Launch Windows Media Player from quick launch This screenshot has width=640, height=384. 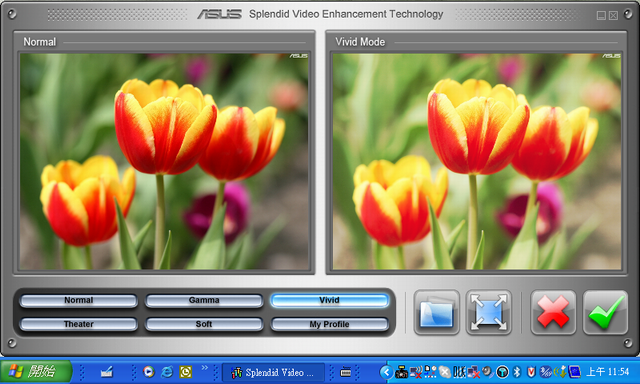pos(149,371)
